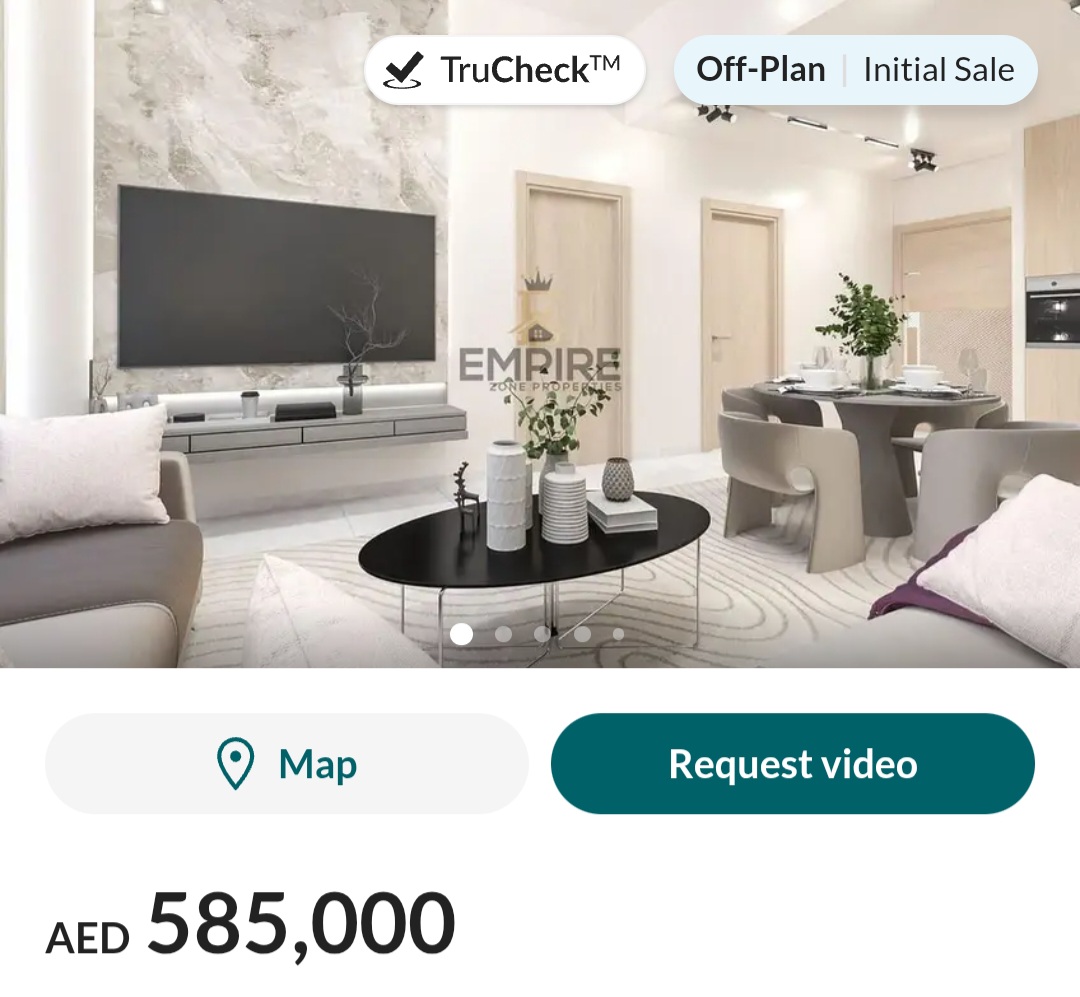Select the Initial Sale tag
Screen dimensions: 1080x997
coord(939,70)
